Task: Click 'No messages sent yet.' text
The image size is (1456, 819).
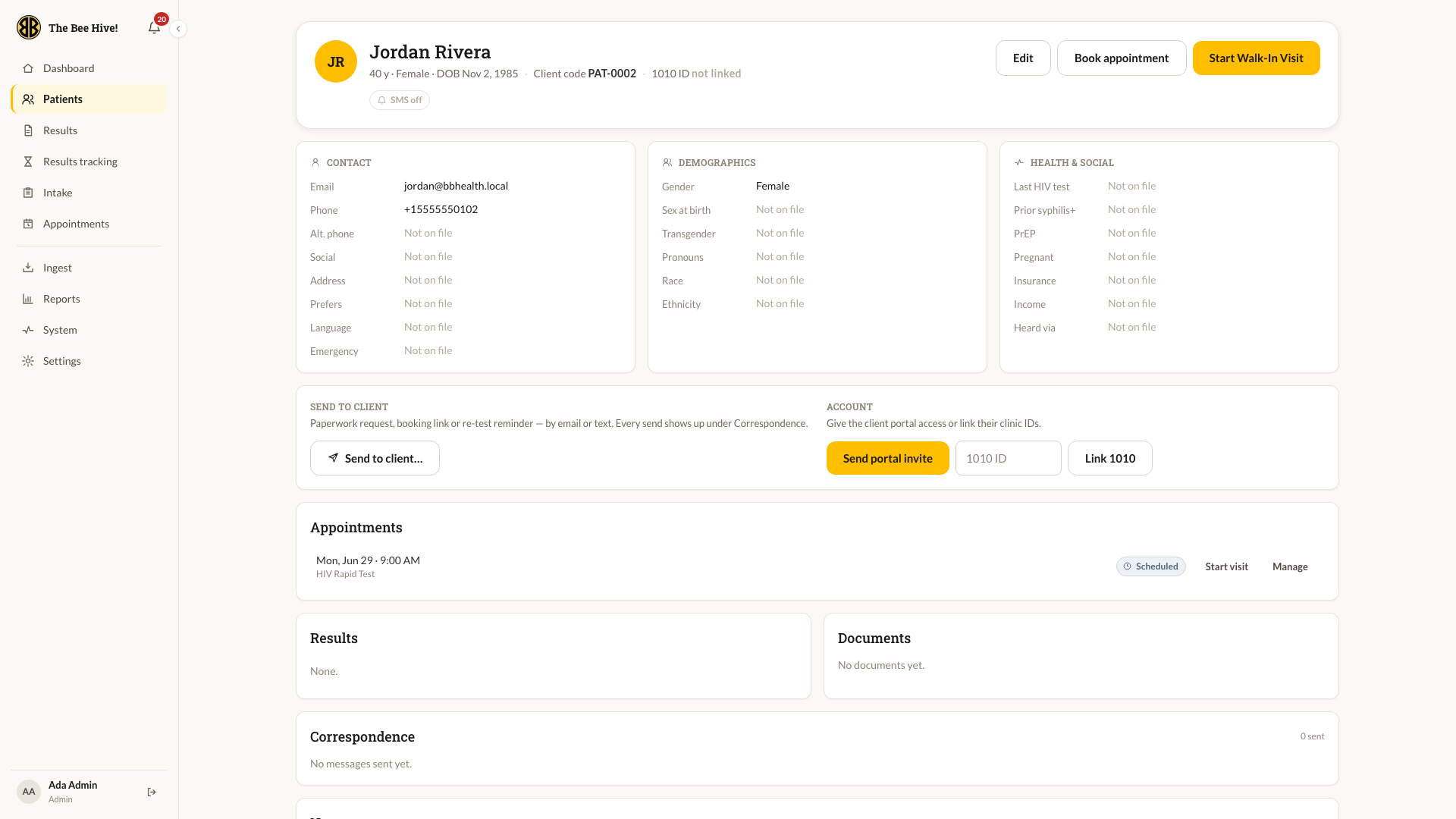Action: click(360, 764)
